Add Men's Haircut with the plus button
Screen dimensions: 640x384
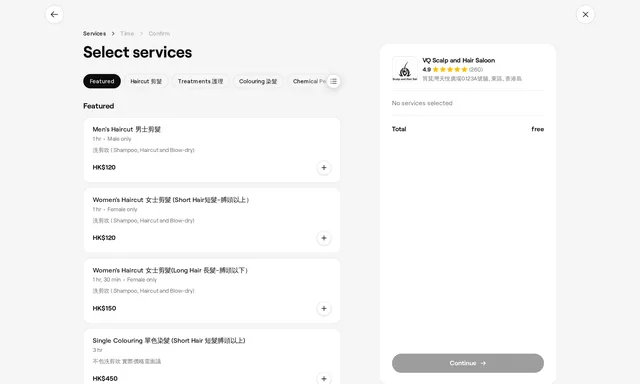click(x=324, y=167)
